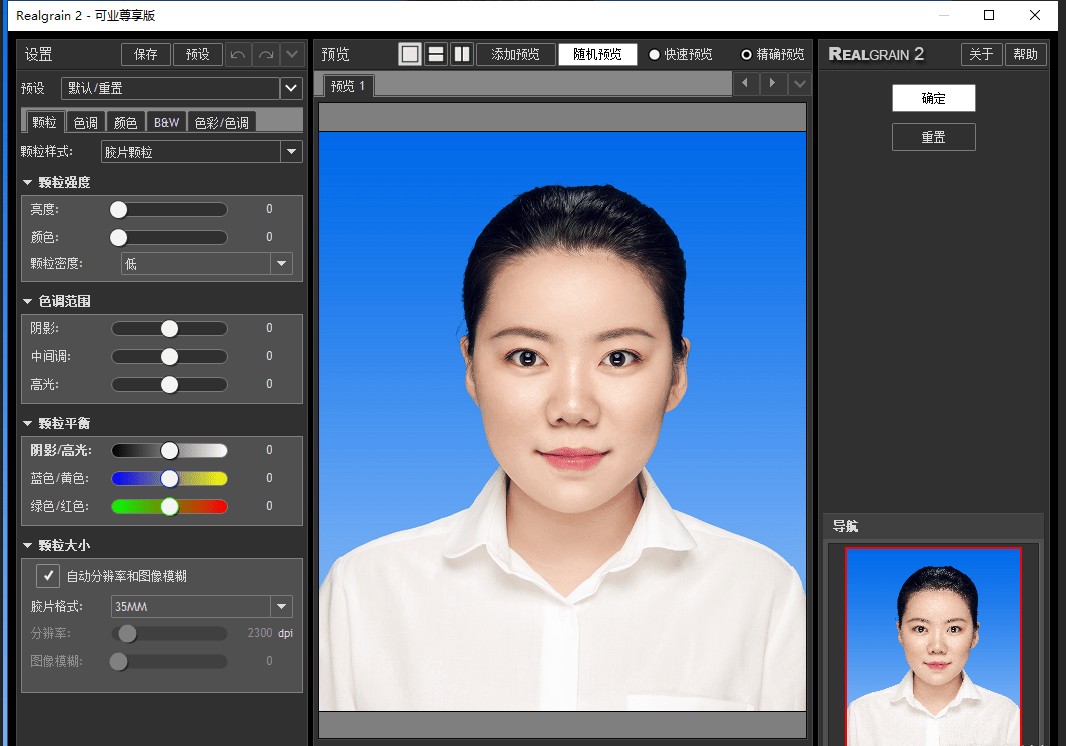
Task: Click the 保存 button
Action: click(145, 54)
